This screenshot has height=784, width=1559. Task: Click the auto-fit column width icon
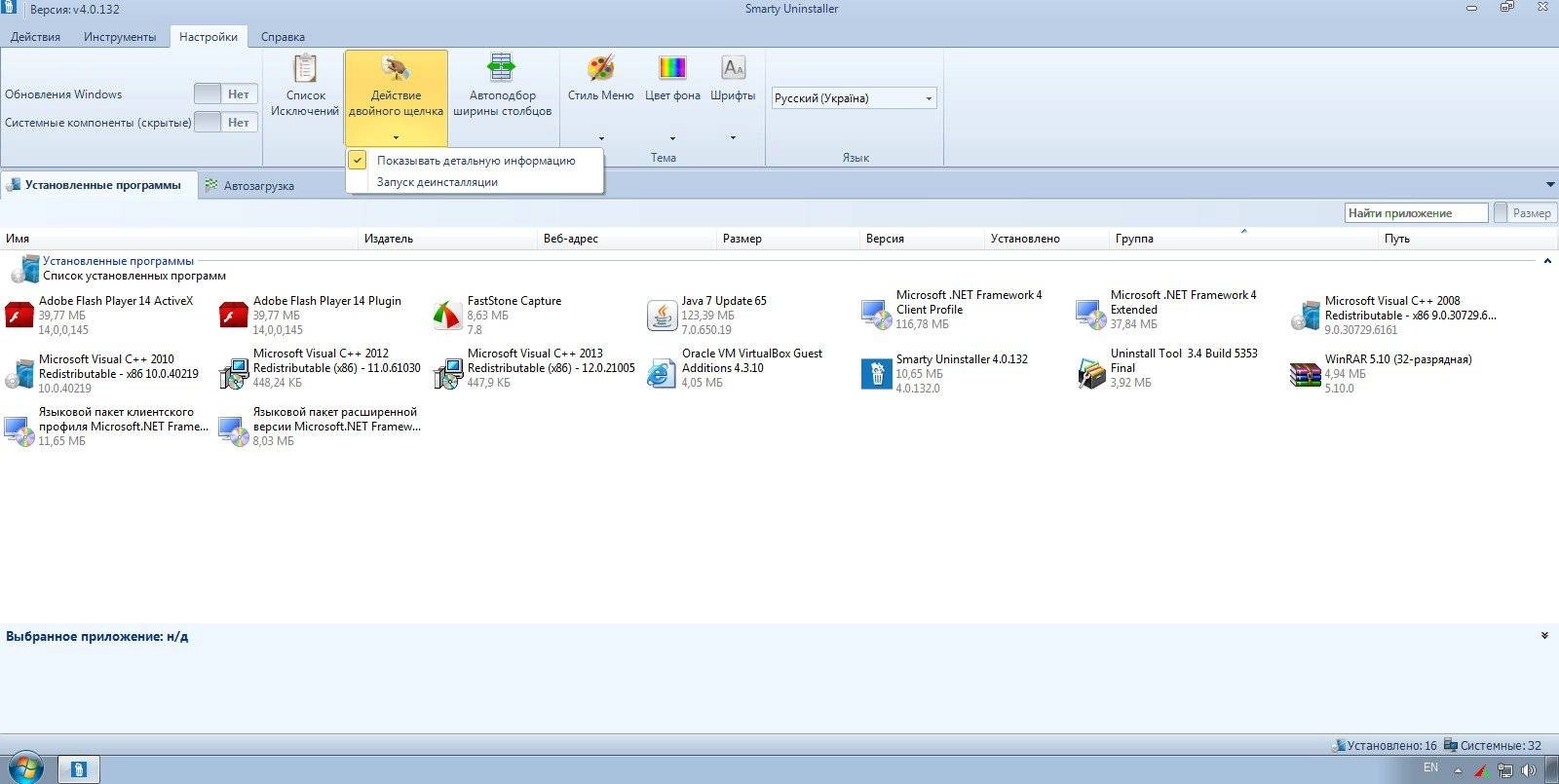(501, 68)
